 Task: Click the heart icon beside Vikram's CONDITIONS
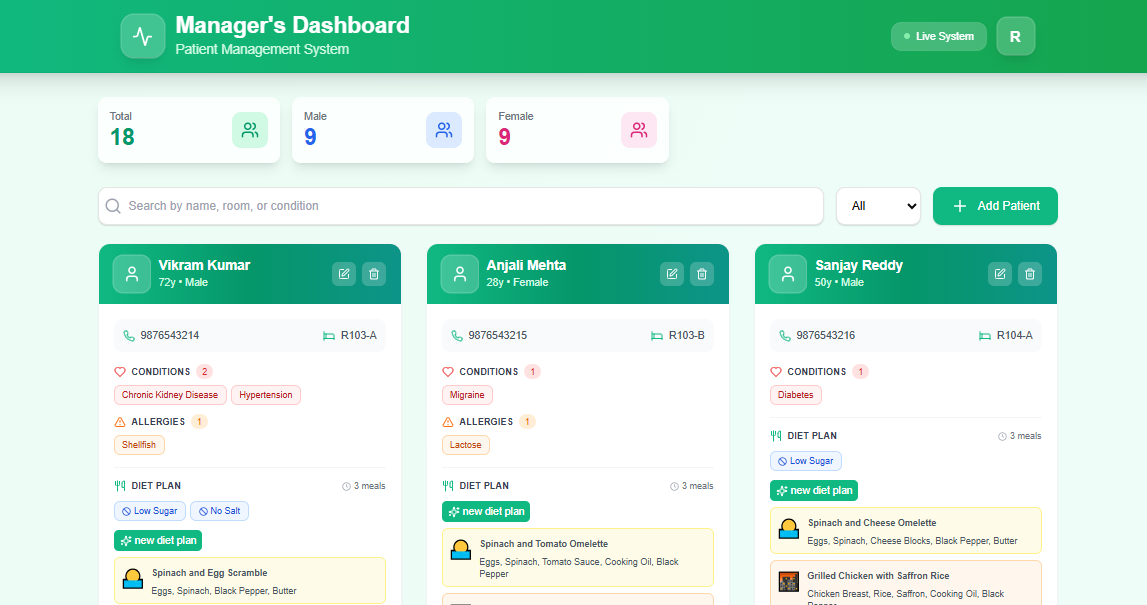[118, 371]
